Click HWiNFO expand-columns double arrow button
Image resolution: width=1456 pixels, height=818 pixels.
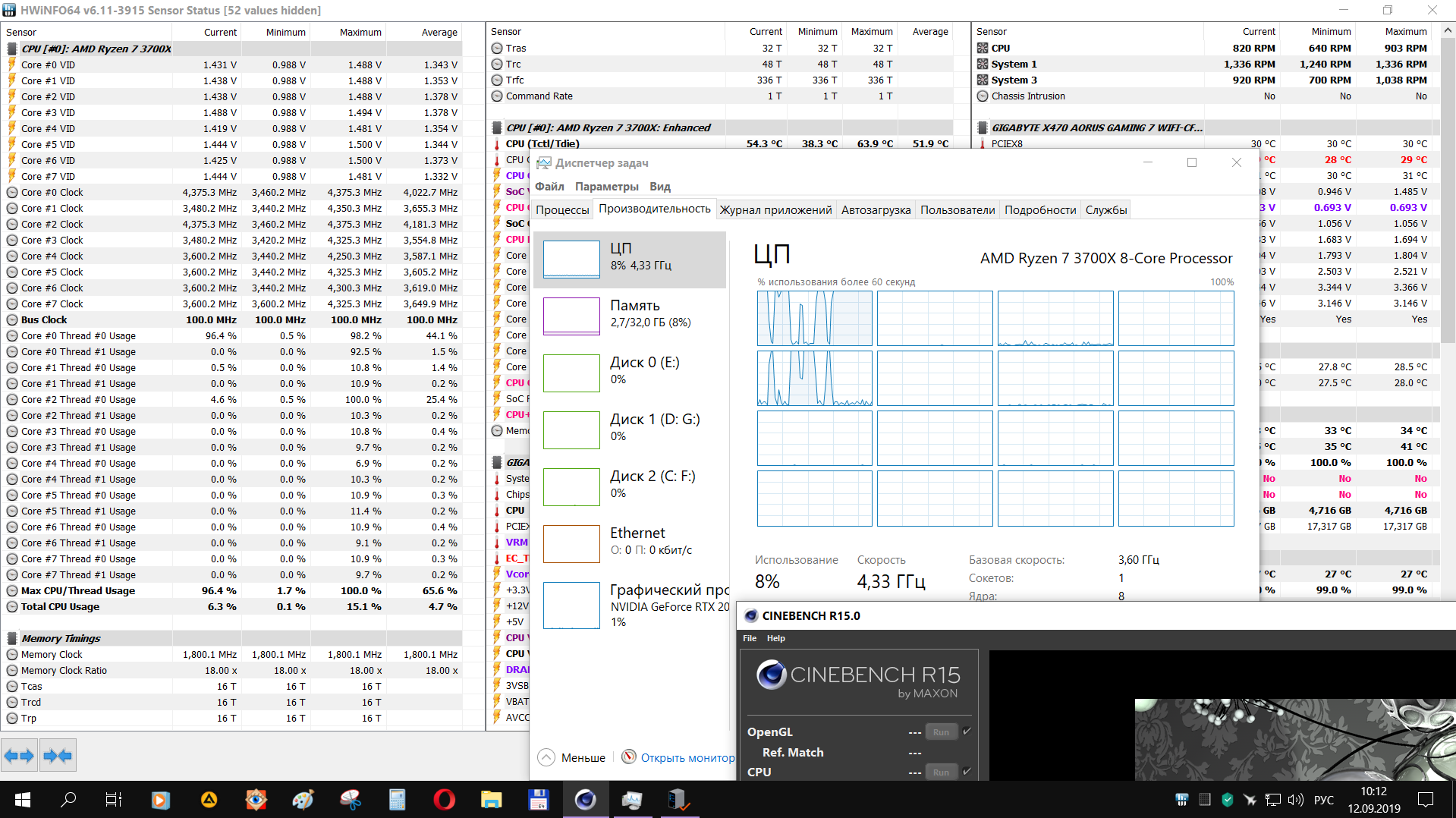point(19,755)
